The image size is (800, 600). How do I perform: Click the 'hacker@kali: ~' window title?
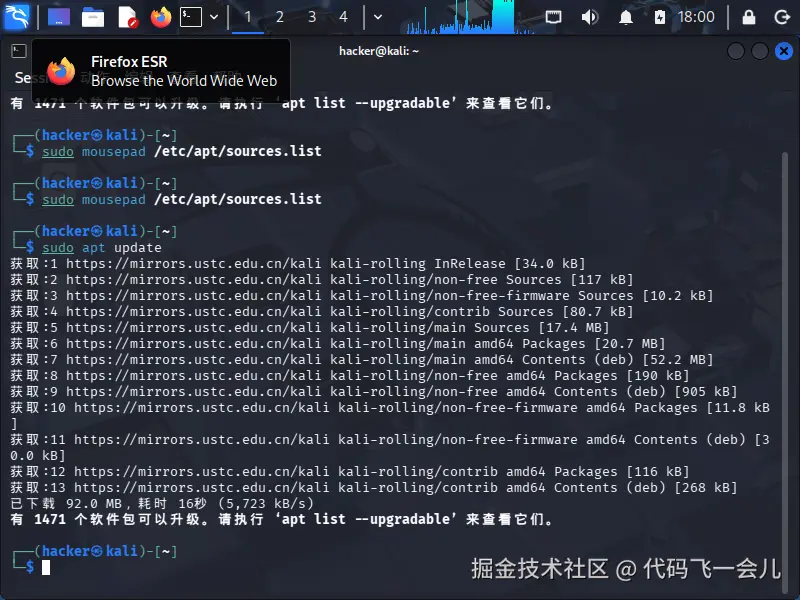[x=379, y=51]
